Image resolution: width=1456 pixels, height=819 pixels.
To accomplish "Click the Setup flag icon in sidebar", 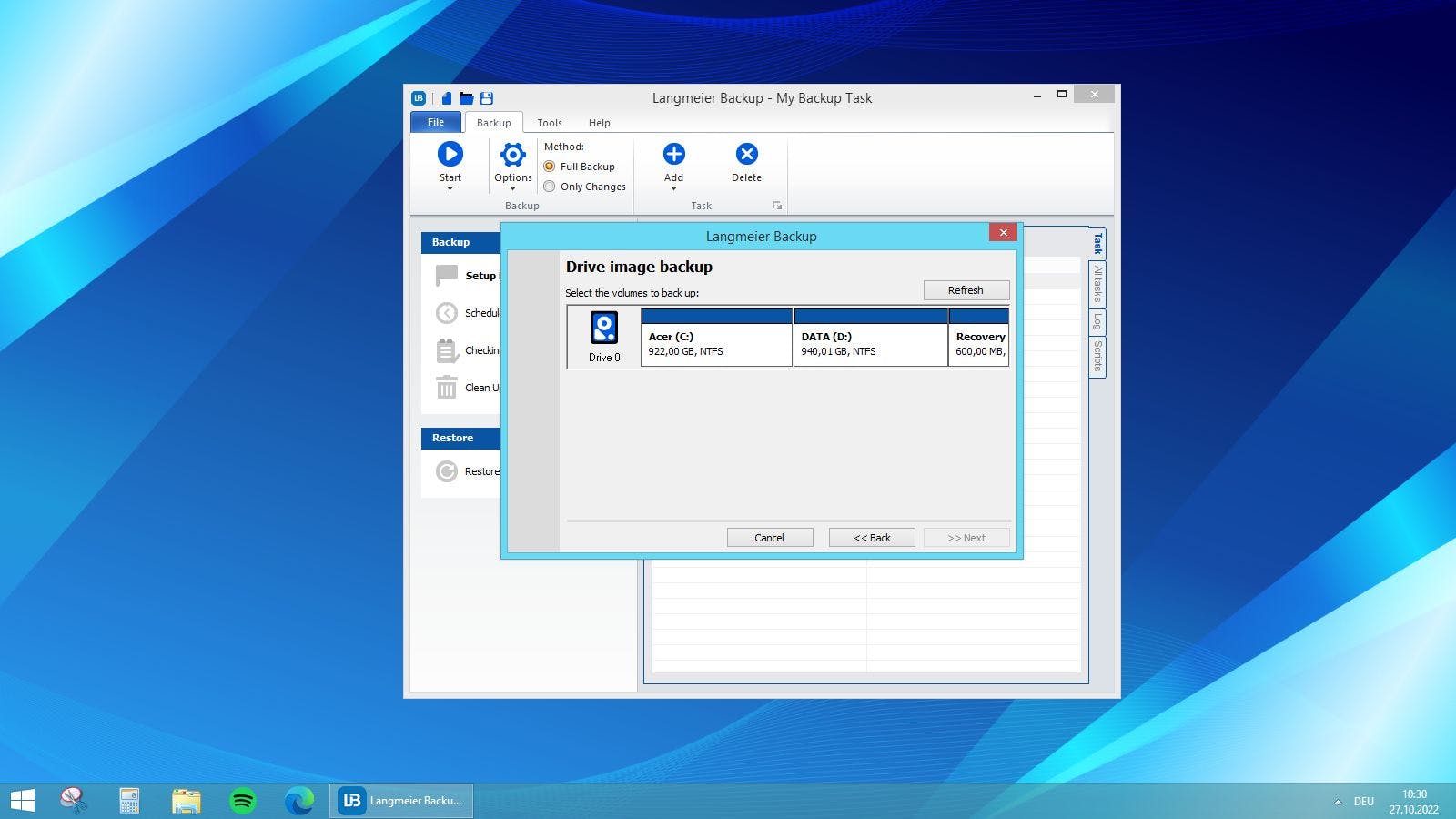I will (x=447, y=276).
